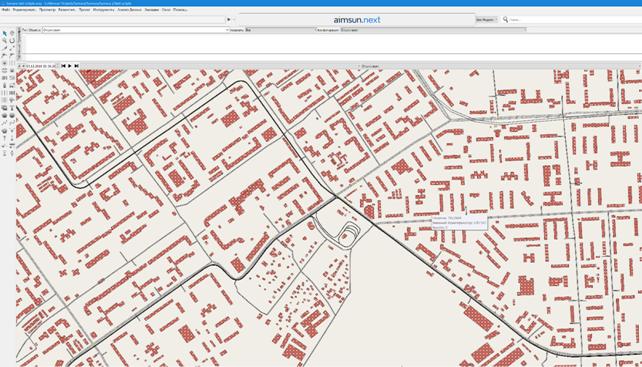The width and height of the screenshot is (642, 367).
Task: Click the search magnifier icon
Action: click(x=505, y=19)
